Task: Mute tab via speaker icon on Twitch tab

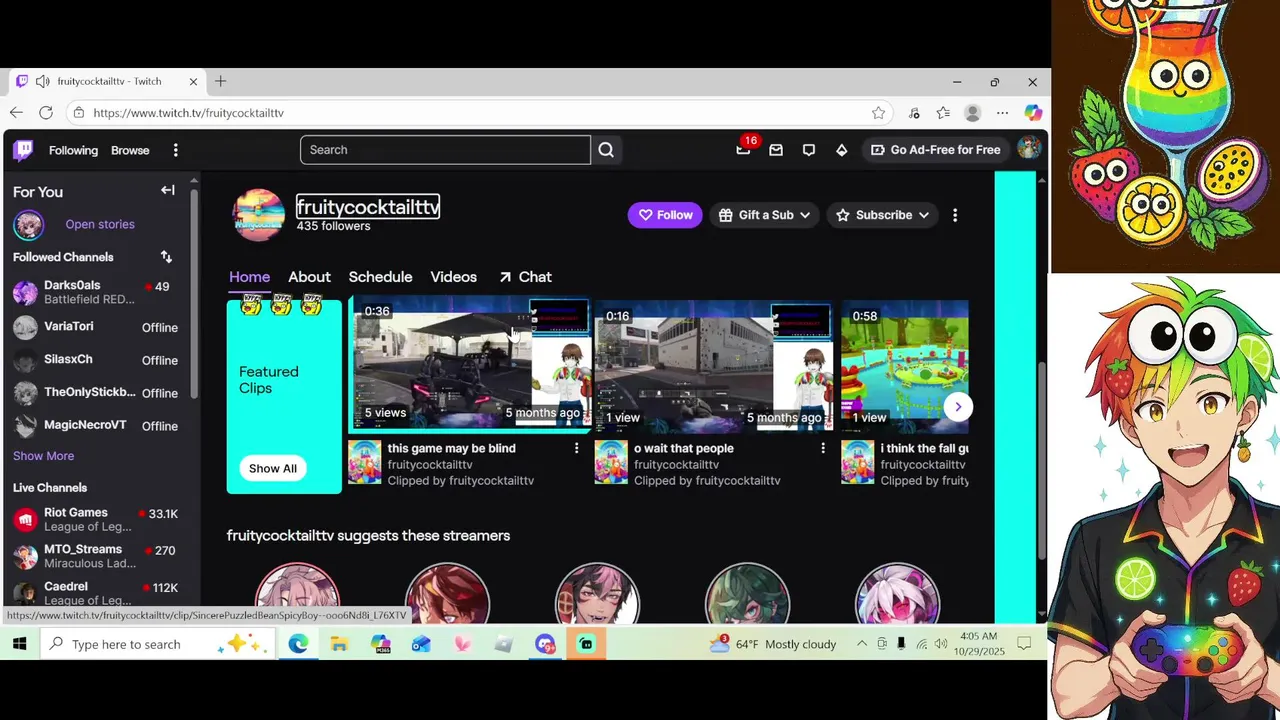Action: pyautogui.click(x=42, y=81)
